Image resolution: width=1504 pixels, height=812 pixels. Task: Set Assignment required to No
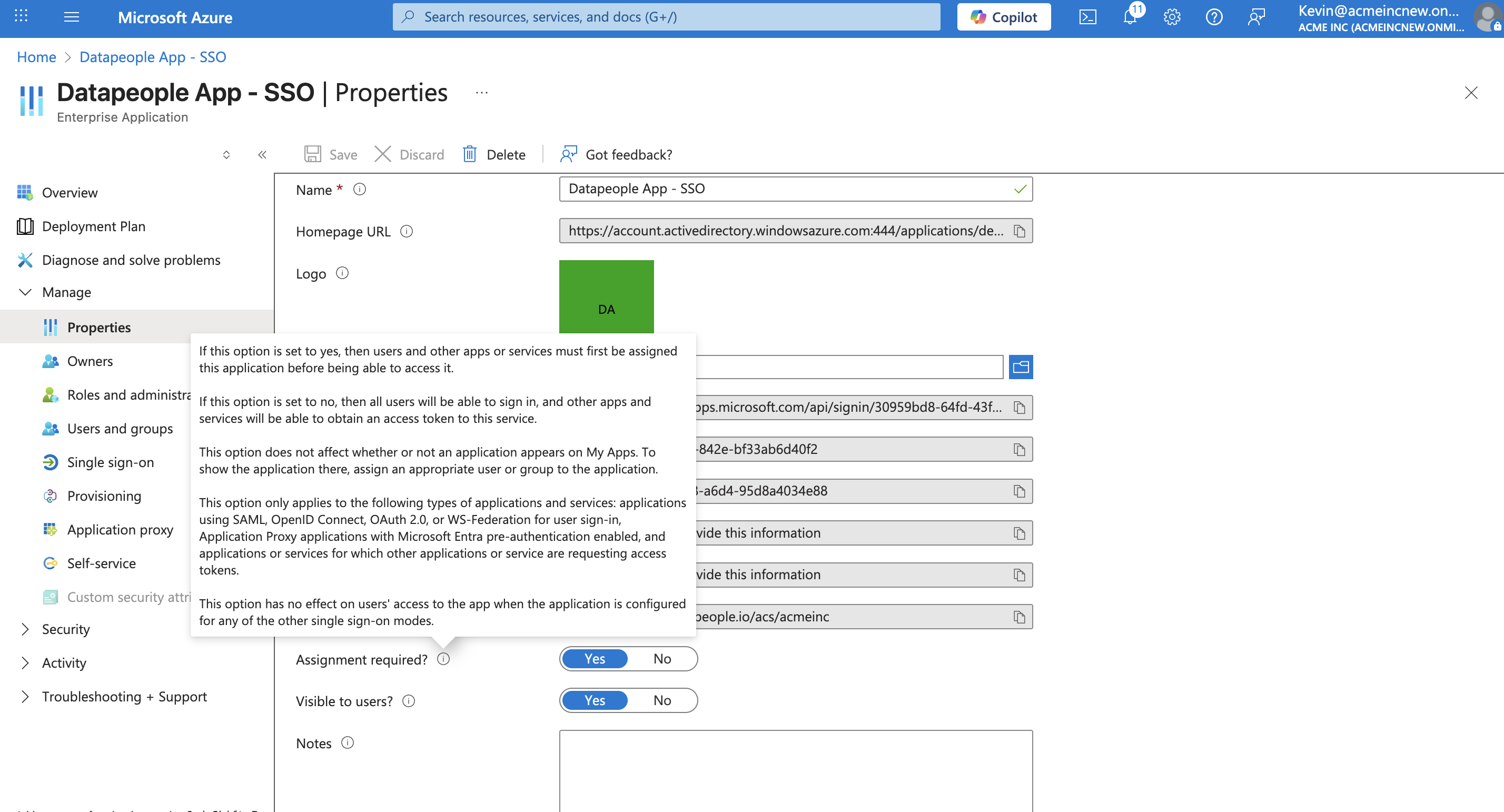662,658
